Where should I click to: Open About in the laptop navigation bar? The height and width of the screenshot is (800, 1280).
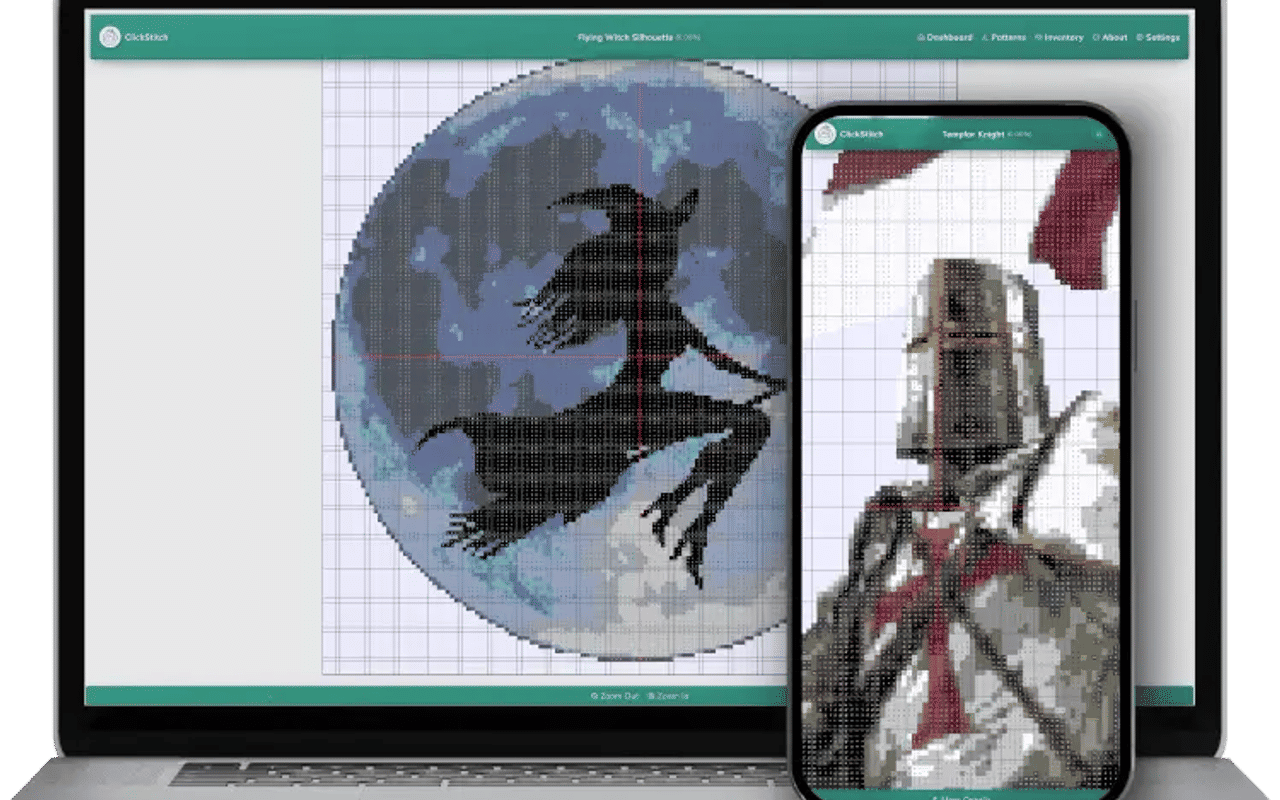click(x=1110, y=38)
